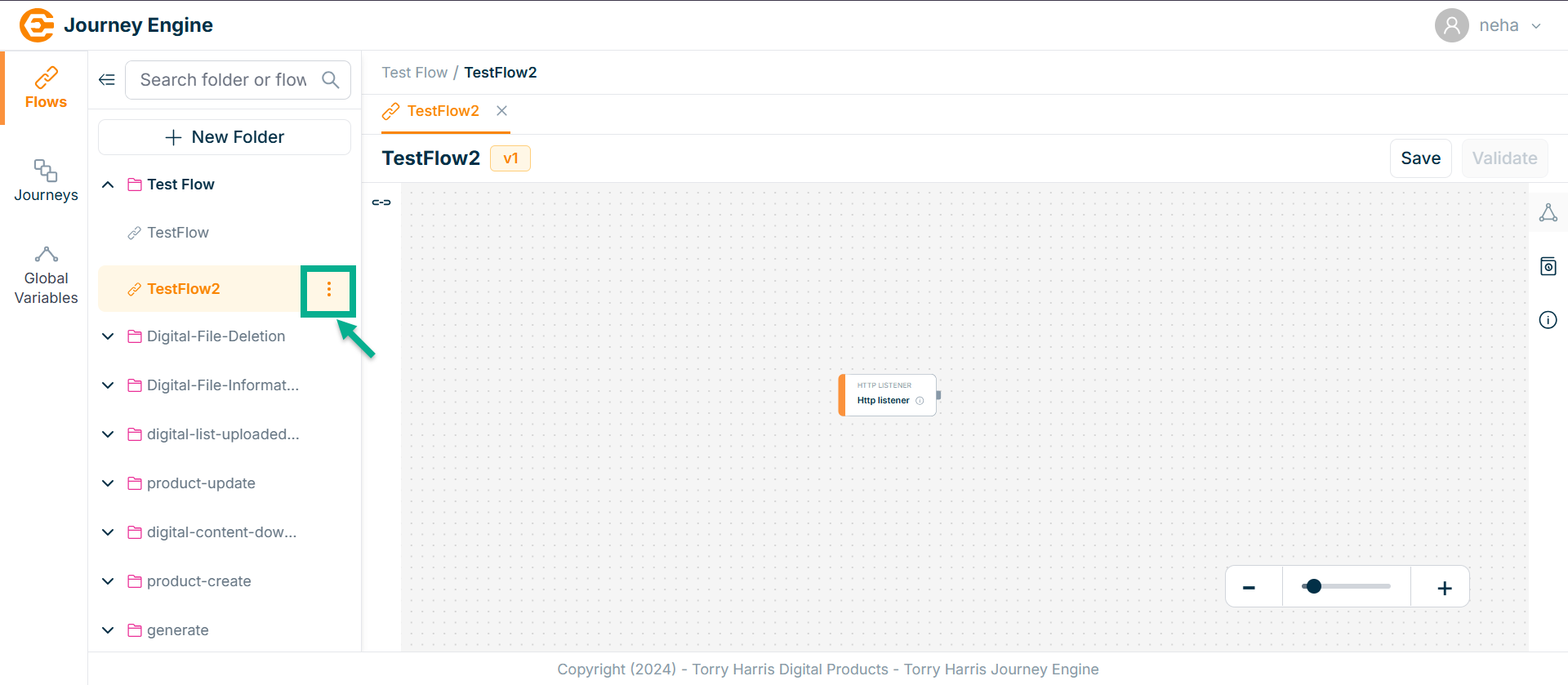Viewport: 1568px width, 685px height.
Task: Collapse the folder sidebar panel
Action: [107, 79]
